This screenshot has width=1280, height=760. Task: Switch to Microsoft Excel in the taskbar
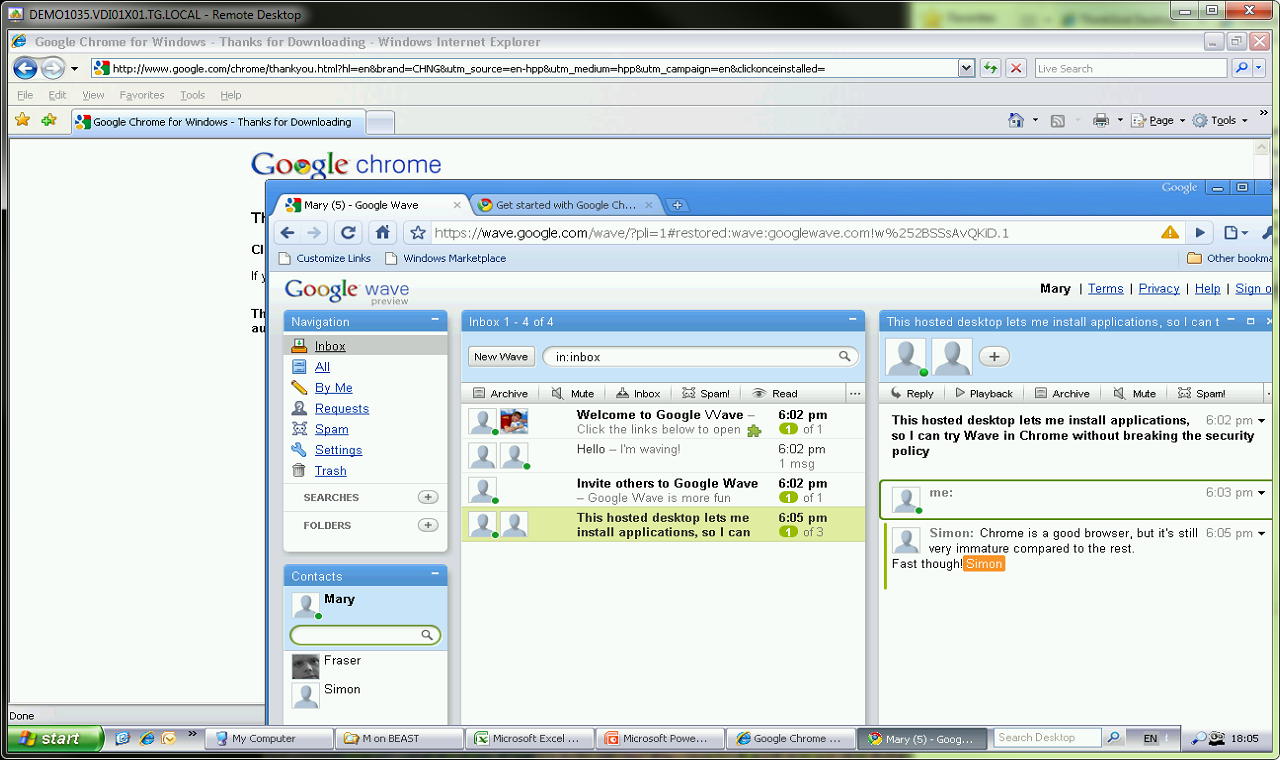coord(529,738)
